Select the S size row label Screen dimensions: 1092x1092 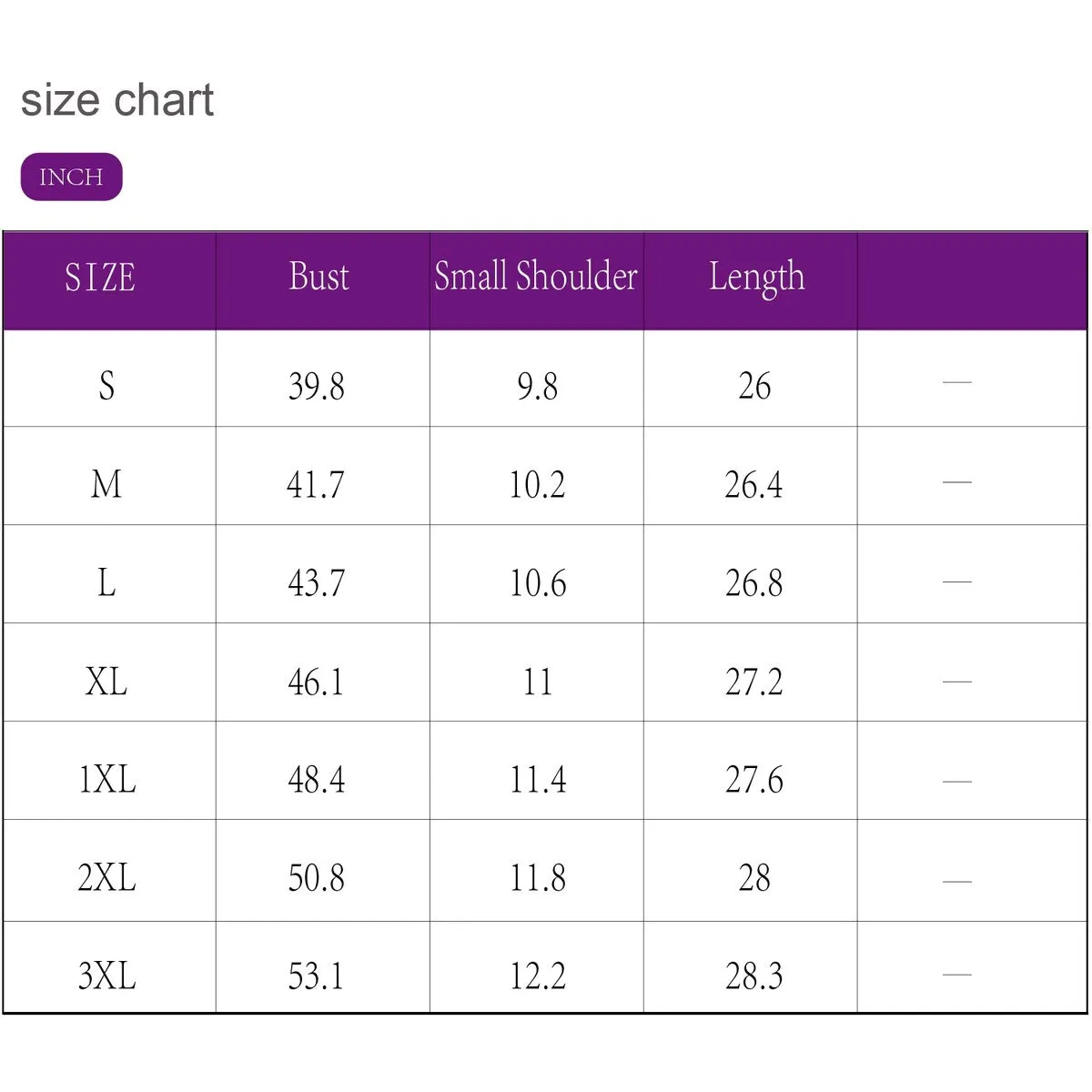click(106, 386)
